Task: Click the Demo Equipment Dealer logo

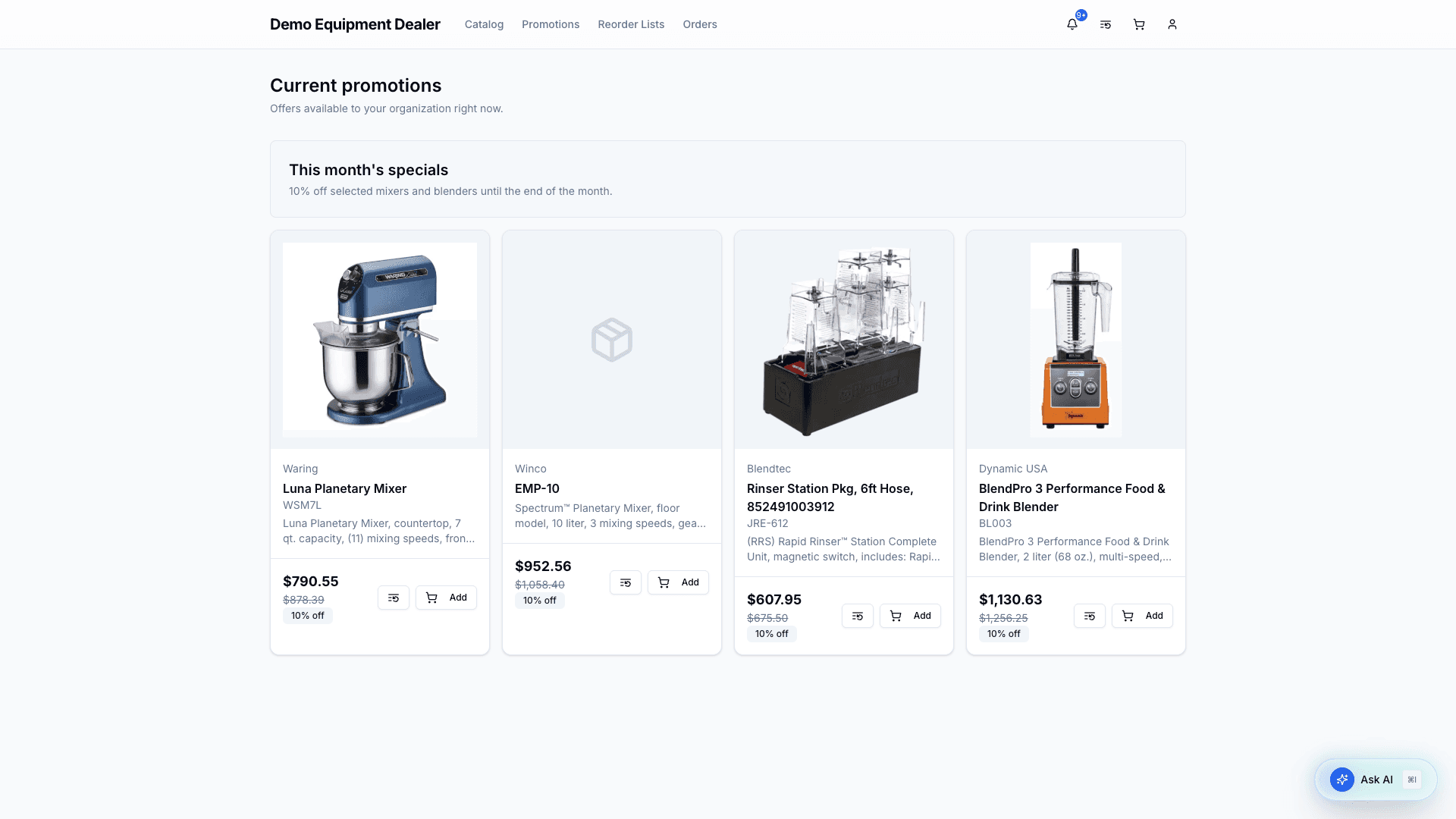Action: 355,24
